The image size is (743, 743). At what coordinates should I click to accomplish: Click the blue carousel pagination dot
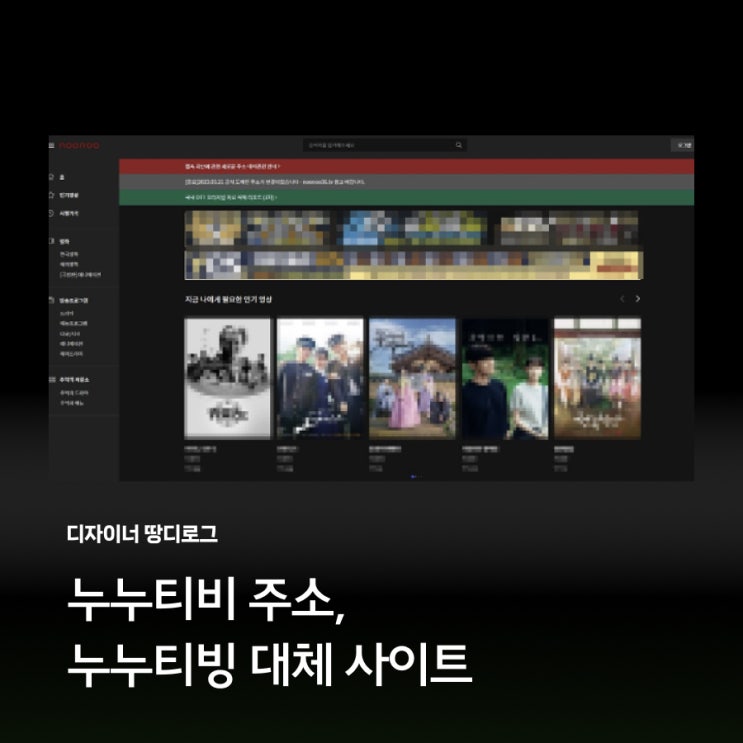[413, 477]
